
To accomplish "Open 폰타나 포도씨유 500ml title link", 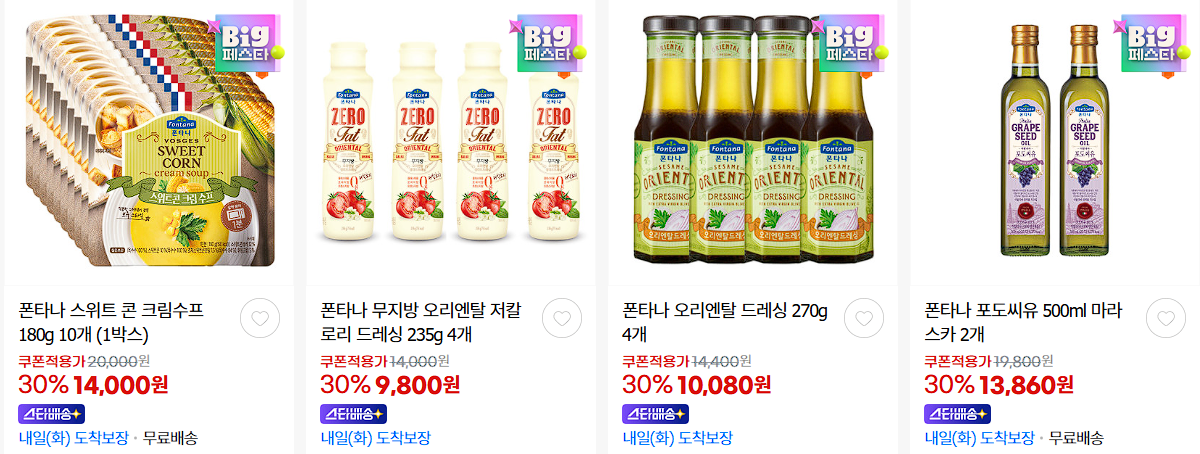I will (x=1023, y=321).
